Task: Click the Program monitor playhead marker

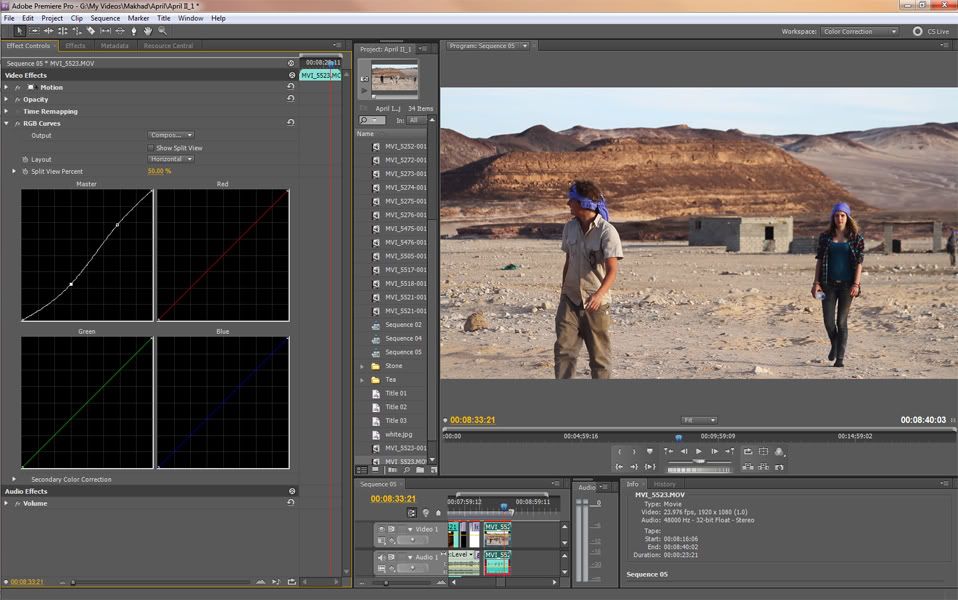Action: [x=678, y=436]
